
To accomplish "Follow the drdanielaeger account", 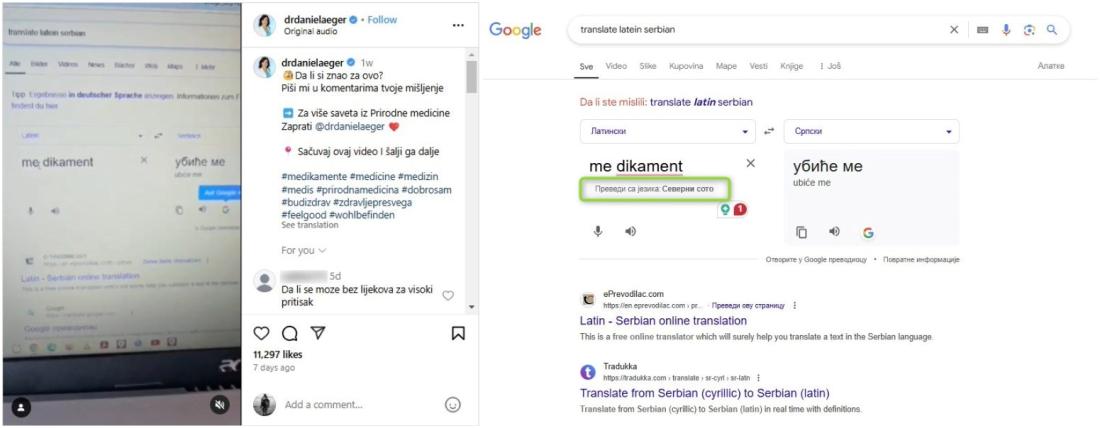I will [382, 20].
